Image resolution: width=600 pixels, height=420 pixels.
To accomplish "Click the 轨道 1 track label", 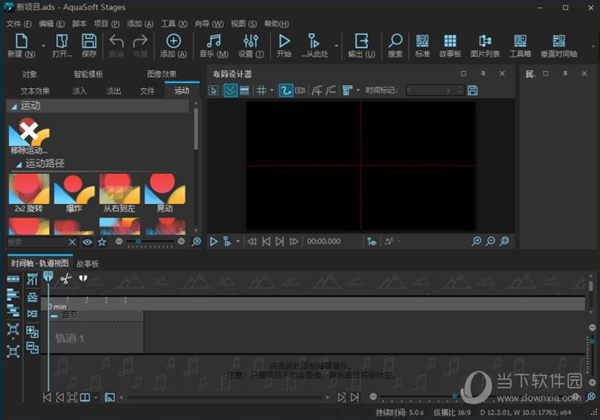I will (x=69, y=338).
